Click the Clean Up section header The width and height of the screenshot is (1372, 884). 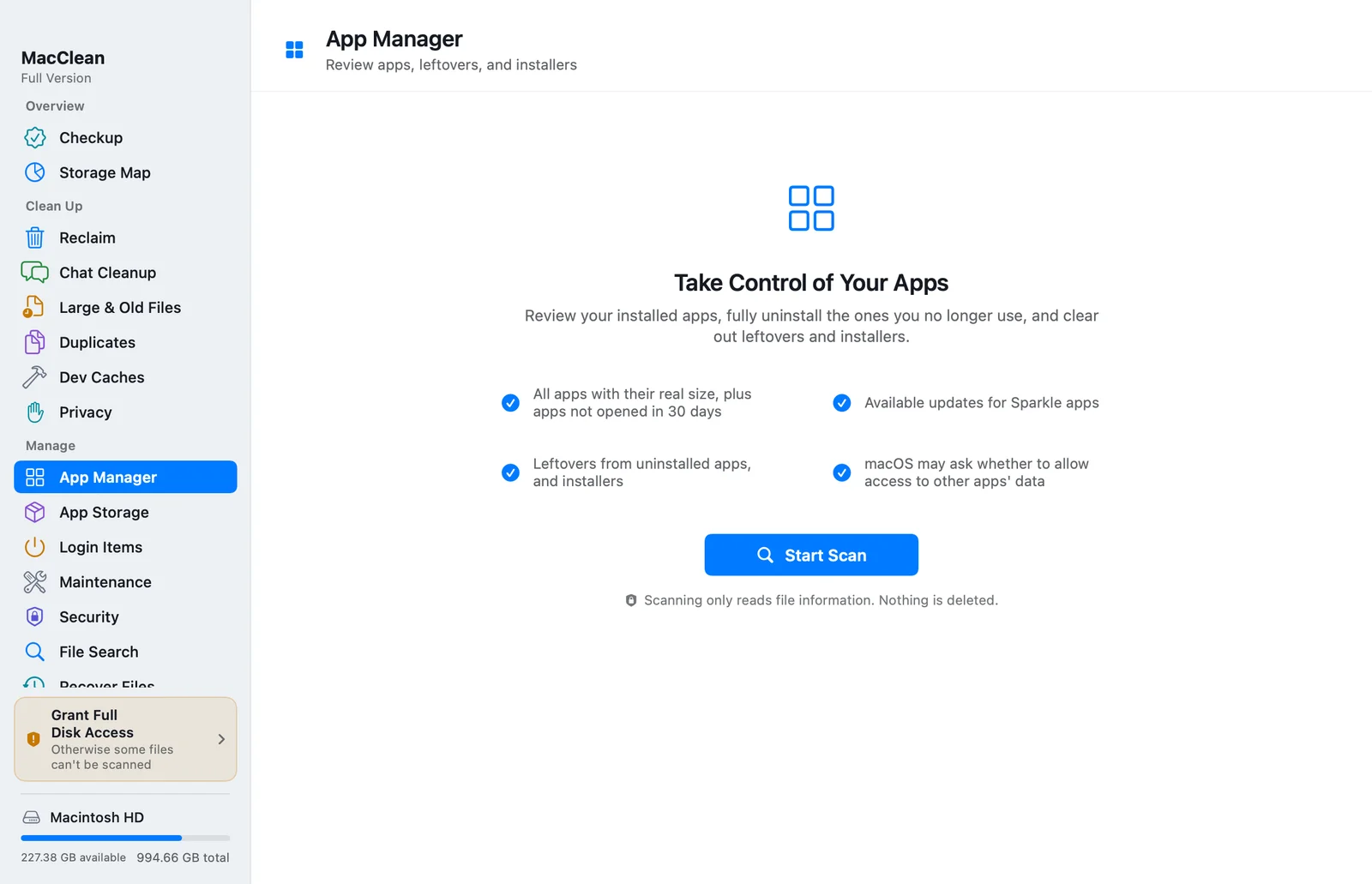[x=54, y=206]
